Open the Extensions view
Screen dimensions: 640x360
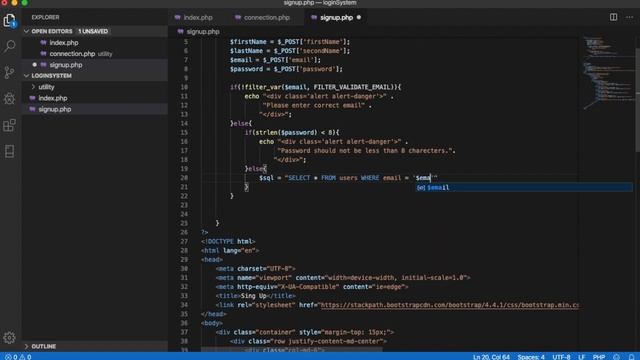pos(9,125)
